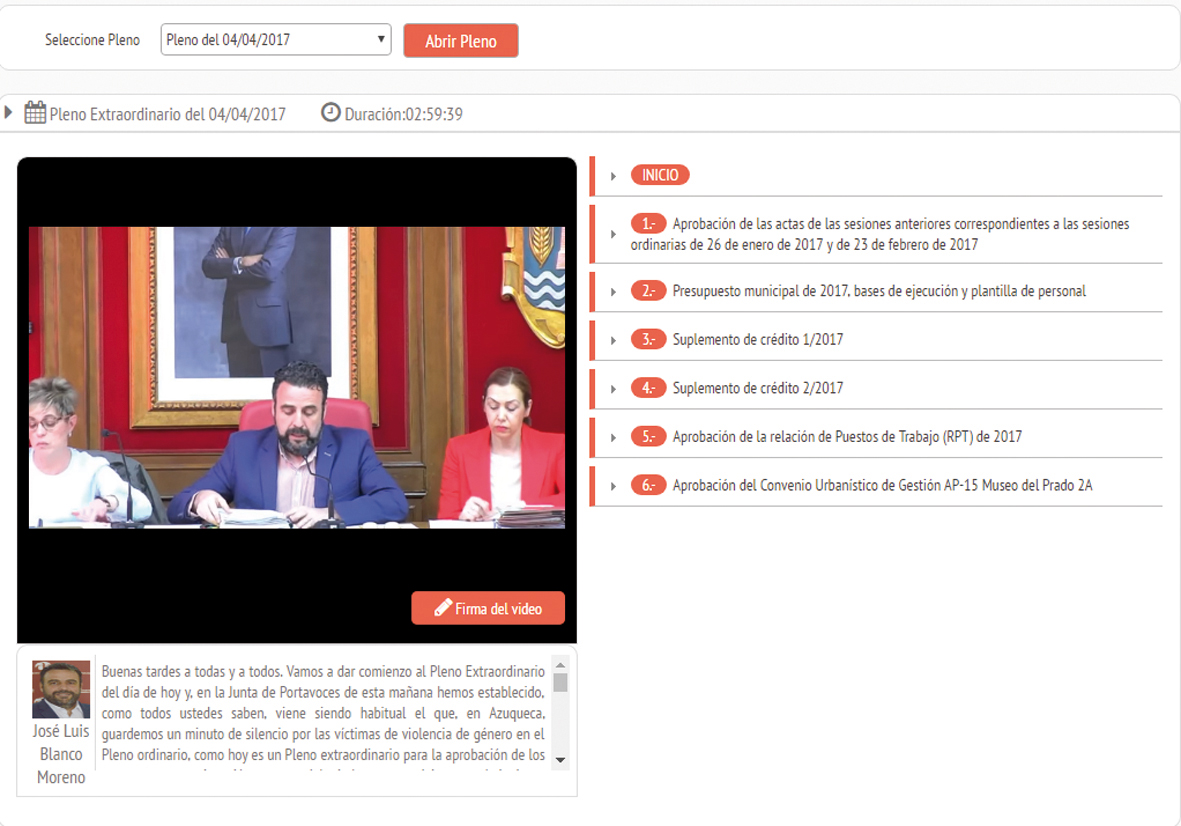Click the red number 6 badge
Image resolution: width=1181 pixels, height=826 pixels.
pyautogui.click(x=648, y=486)
